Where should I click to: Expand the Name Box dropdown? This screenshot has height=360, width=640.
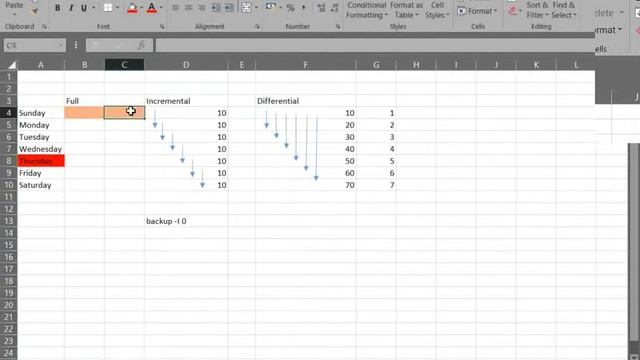pyautogui.click(x=60, y=45)
